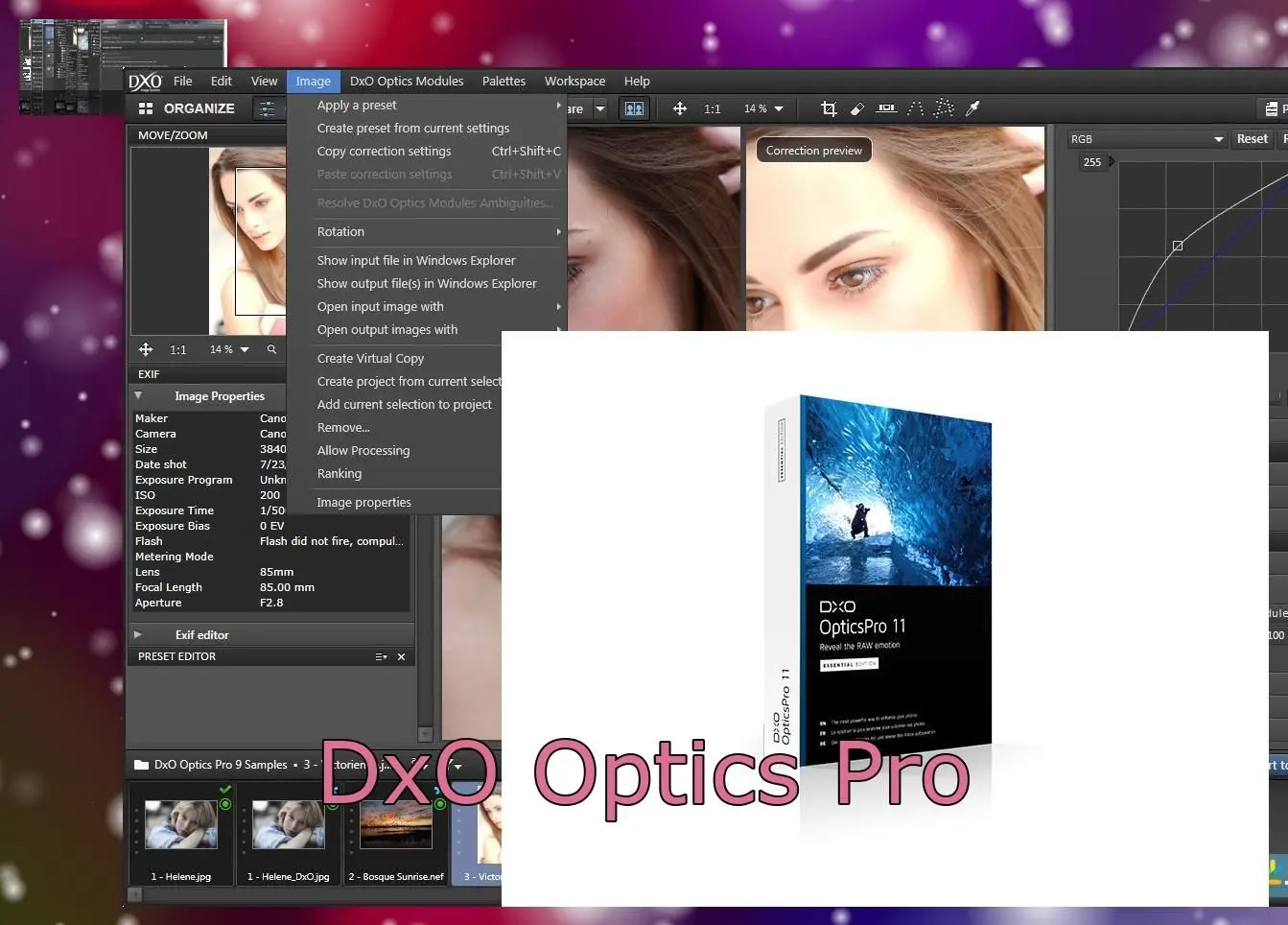Image resolution: width=1288 pixels, height=925 pixels.
Task: Open the Workspace menu
Action: point(574,82)
